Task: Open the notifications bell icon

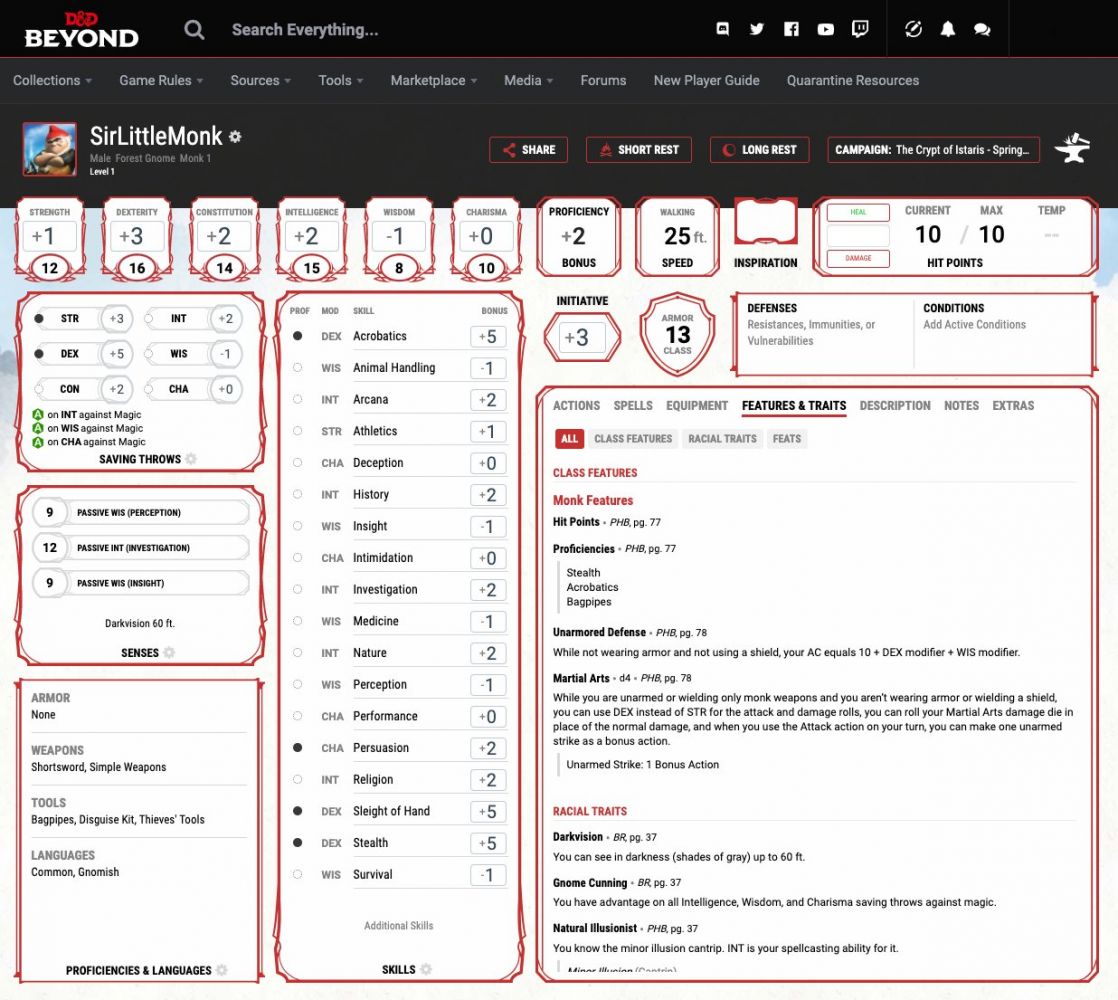Action: (x=948, y=29)
